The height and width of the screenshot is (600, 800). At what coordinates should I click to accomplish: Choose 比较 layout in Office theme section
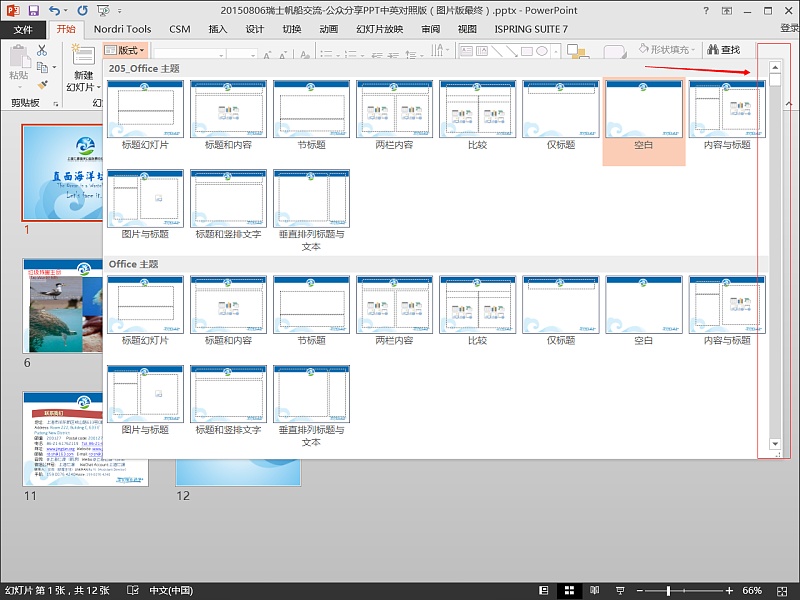pyautogui.click(x=477, y=311)
